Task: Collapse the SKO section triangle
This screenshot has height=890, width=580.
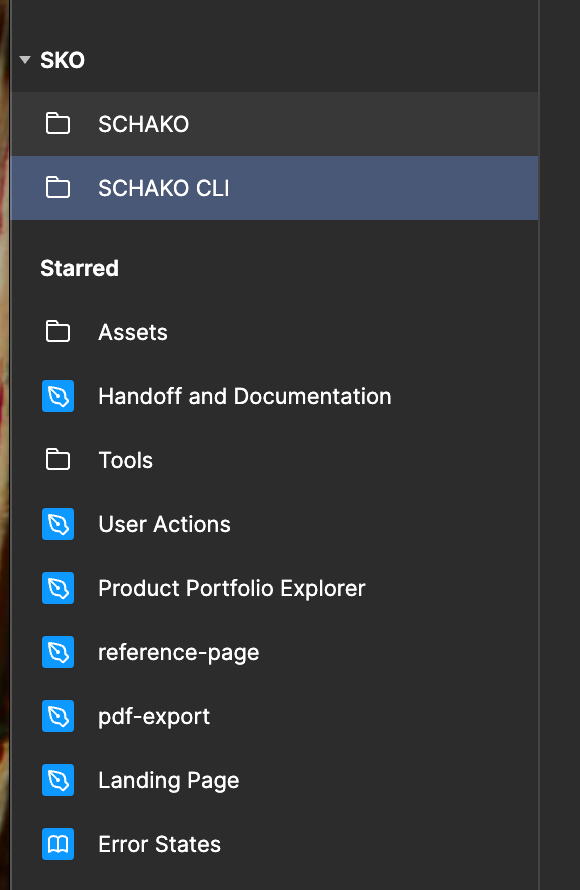Action: [24, 60]
